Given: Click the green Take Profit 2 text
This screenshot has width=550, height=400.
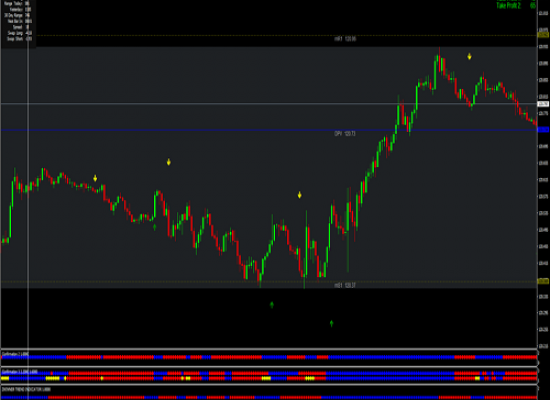Looking at the screenshot, I should coord(509,6).
